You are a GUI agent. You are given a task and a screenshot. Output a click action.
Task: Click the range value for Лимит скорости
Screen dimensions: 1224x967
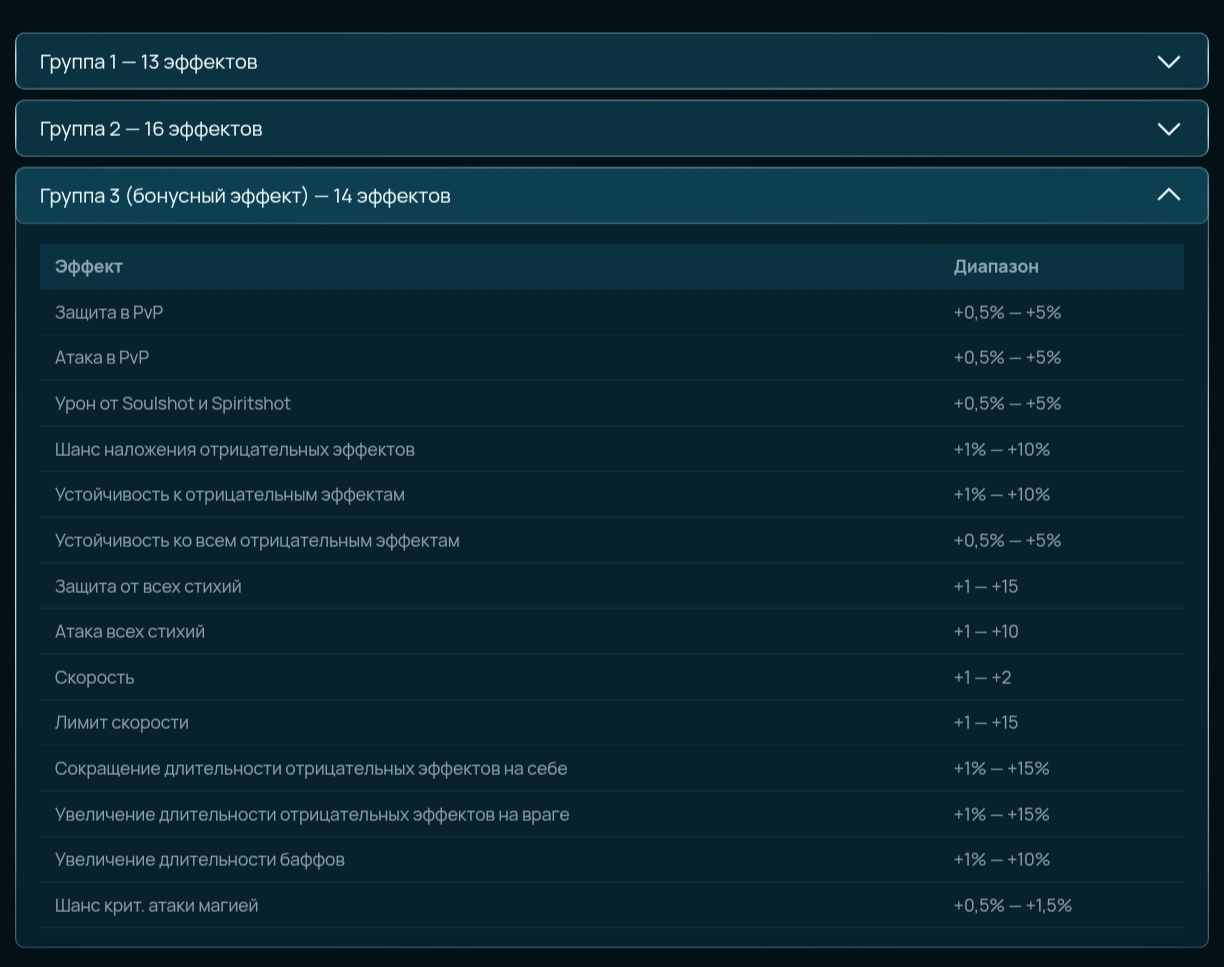point(986,722)
